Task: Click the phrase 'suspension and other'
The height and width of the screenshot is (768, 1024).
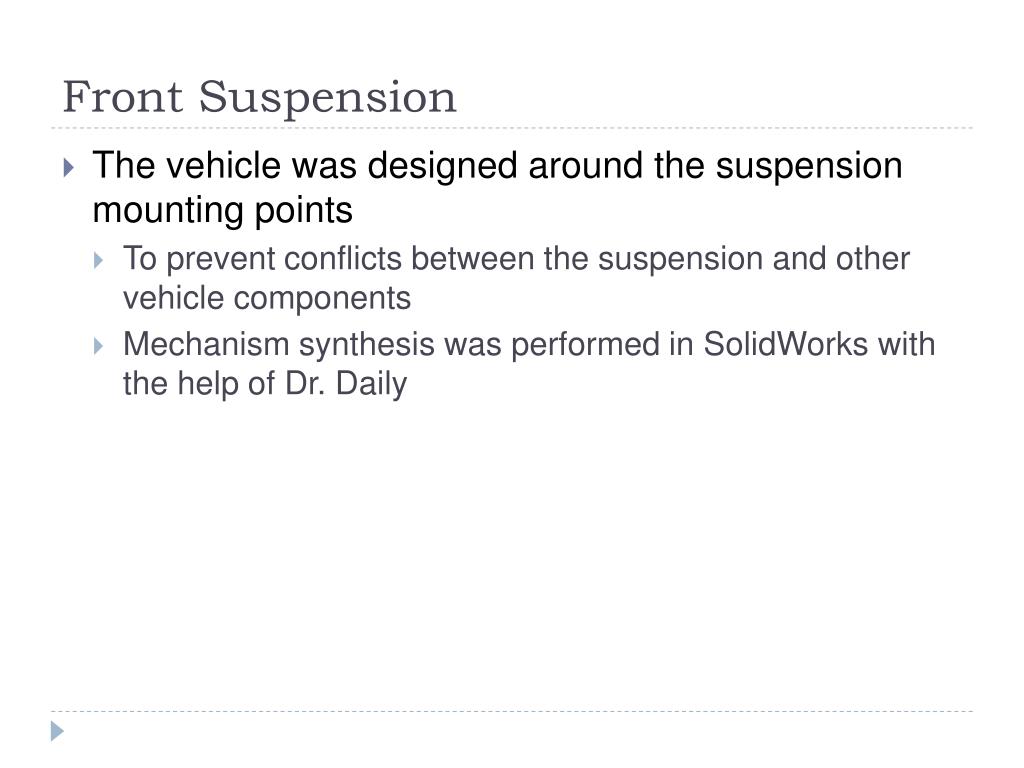Action: (x=754, y=259)
